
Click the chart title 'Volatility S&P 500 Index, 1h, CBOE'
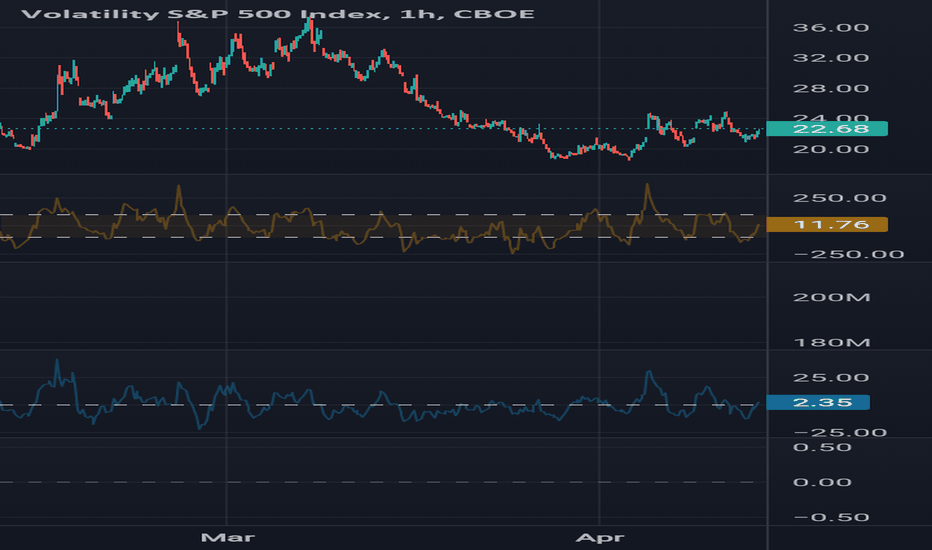pyautogui.click(x=278, y=14)
